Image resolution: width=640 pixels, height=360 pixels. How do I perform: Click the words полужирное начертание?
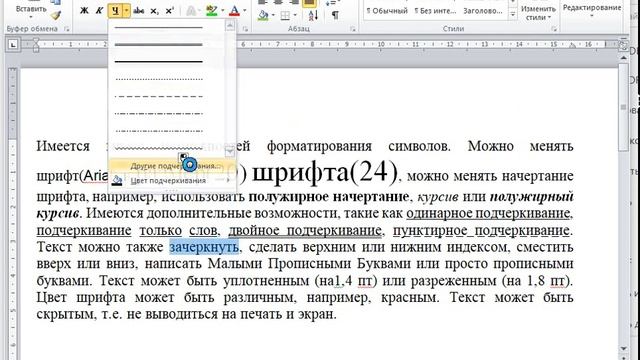coord(329,197)
